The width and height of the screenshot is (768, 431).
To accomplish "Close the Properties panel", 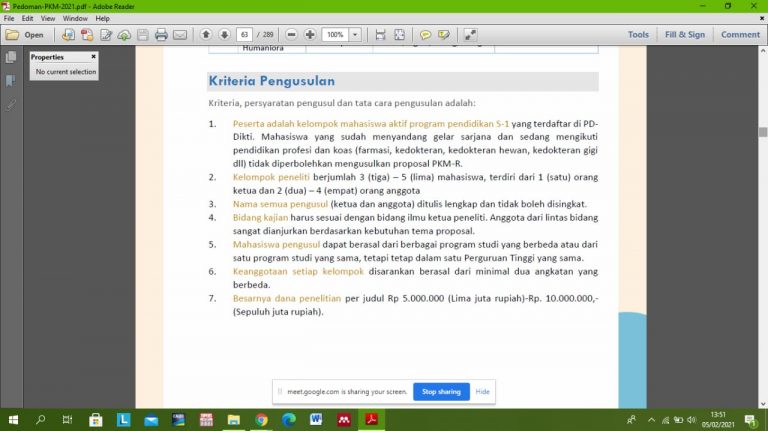I will click(x=94, y=57).
